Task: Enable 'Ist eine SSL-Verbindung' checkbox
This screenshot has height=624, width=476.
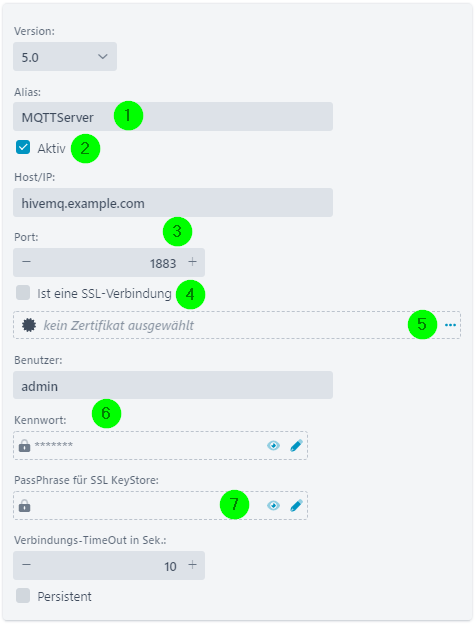Action: pyautogui.click(x=23, y=292)
